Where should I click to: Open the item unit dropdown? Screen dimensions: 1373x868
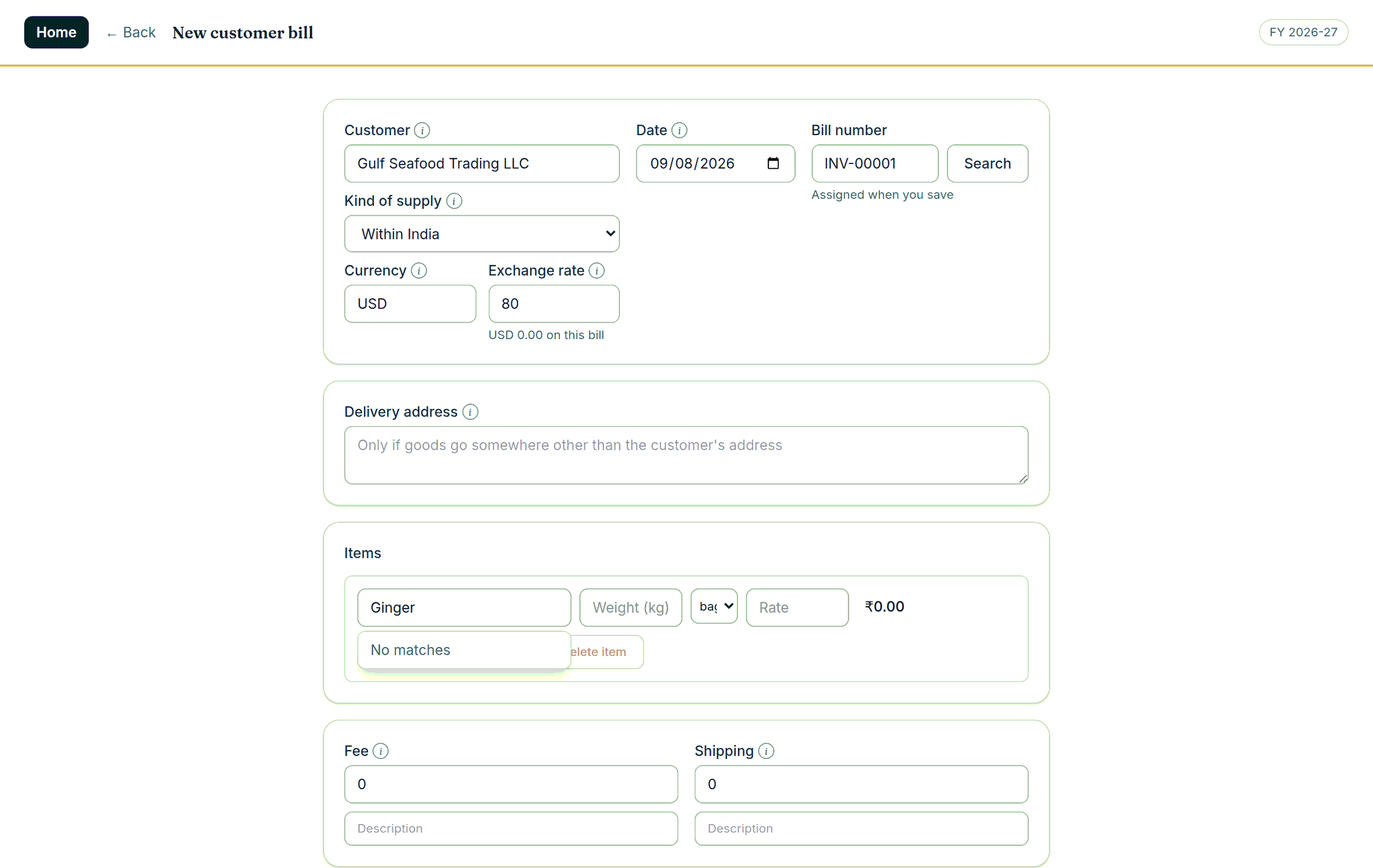point(714,607)
